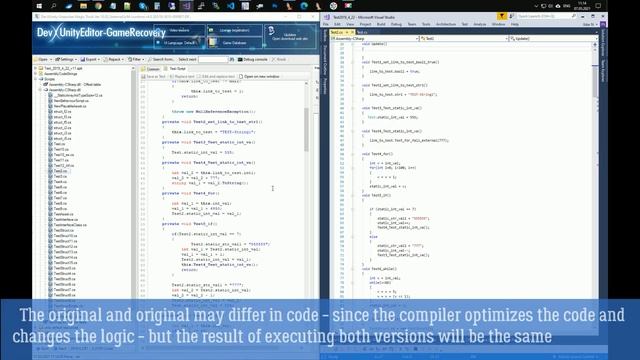Image resolution: width=640 pixels, height=360 pixels.
Task: Open the Video lessons banner button
Action: (x=180, y=30)
